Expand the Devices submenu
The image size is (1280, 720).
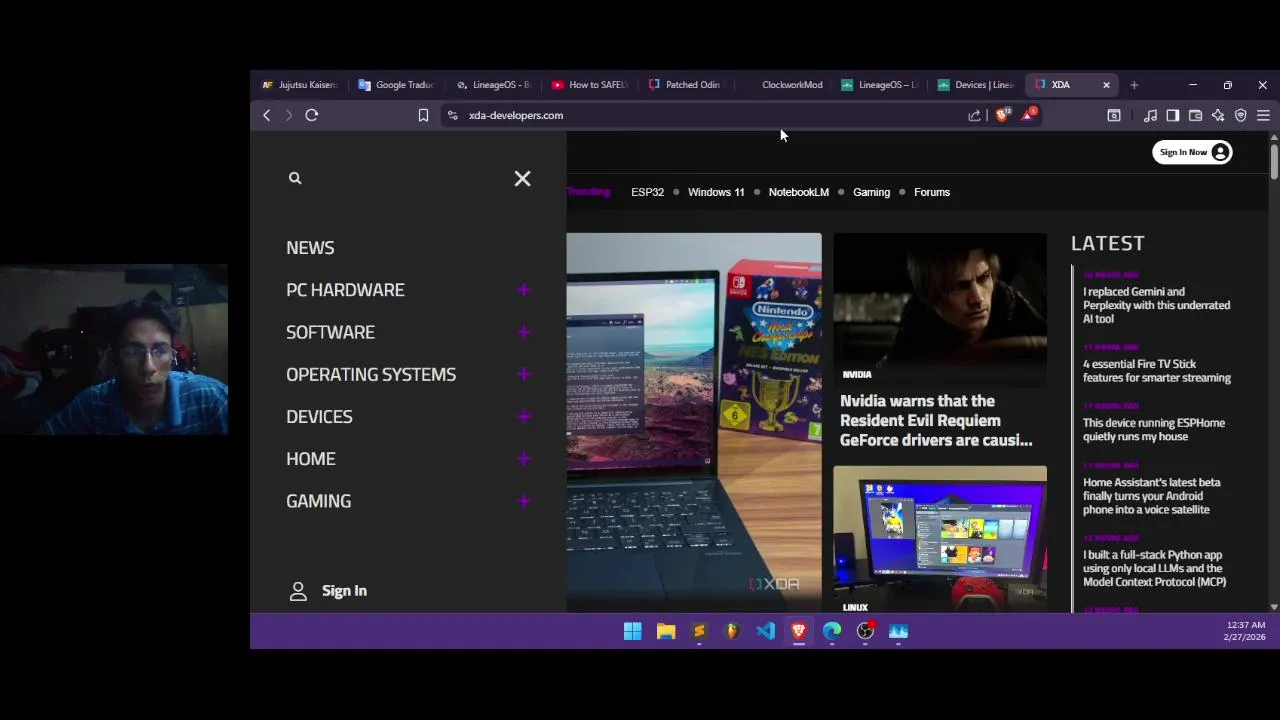pyautogui.click(x=524, y=416)
